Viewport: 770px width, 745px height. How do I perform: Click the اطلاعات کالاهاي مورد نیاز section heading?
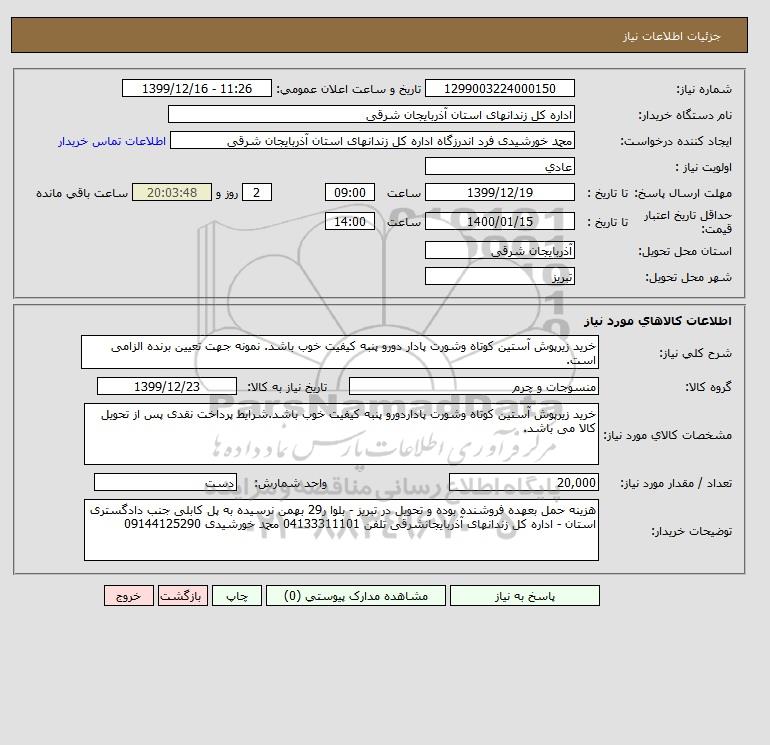pos(658,321)
